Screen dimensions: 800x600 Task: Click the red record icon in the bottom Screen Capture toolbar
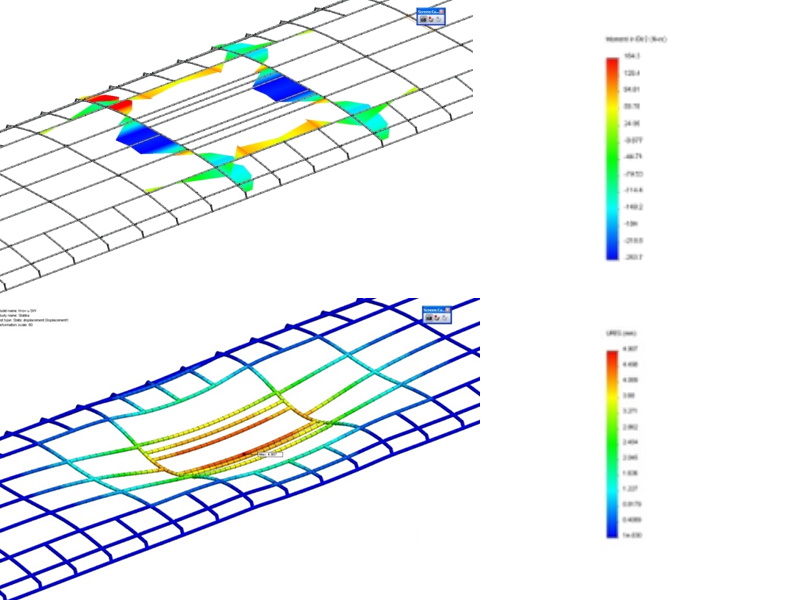pyautogui.click(x=435, y=319)
